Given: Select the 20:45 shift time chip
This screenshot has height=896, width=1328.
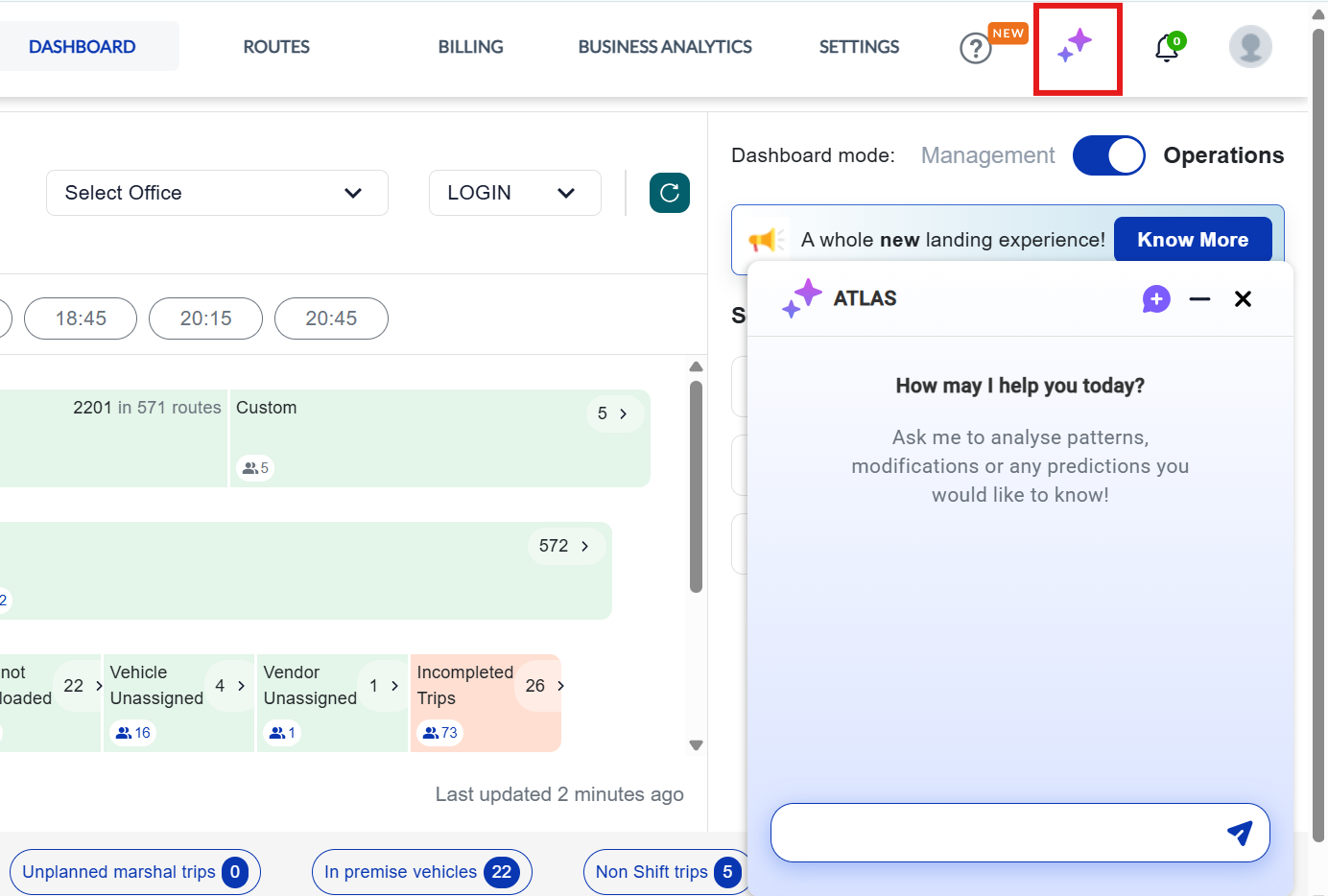Looking at the screenshot, I should 331,318.
